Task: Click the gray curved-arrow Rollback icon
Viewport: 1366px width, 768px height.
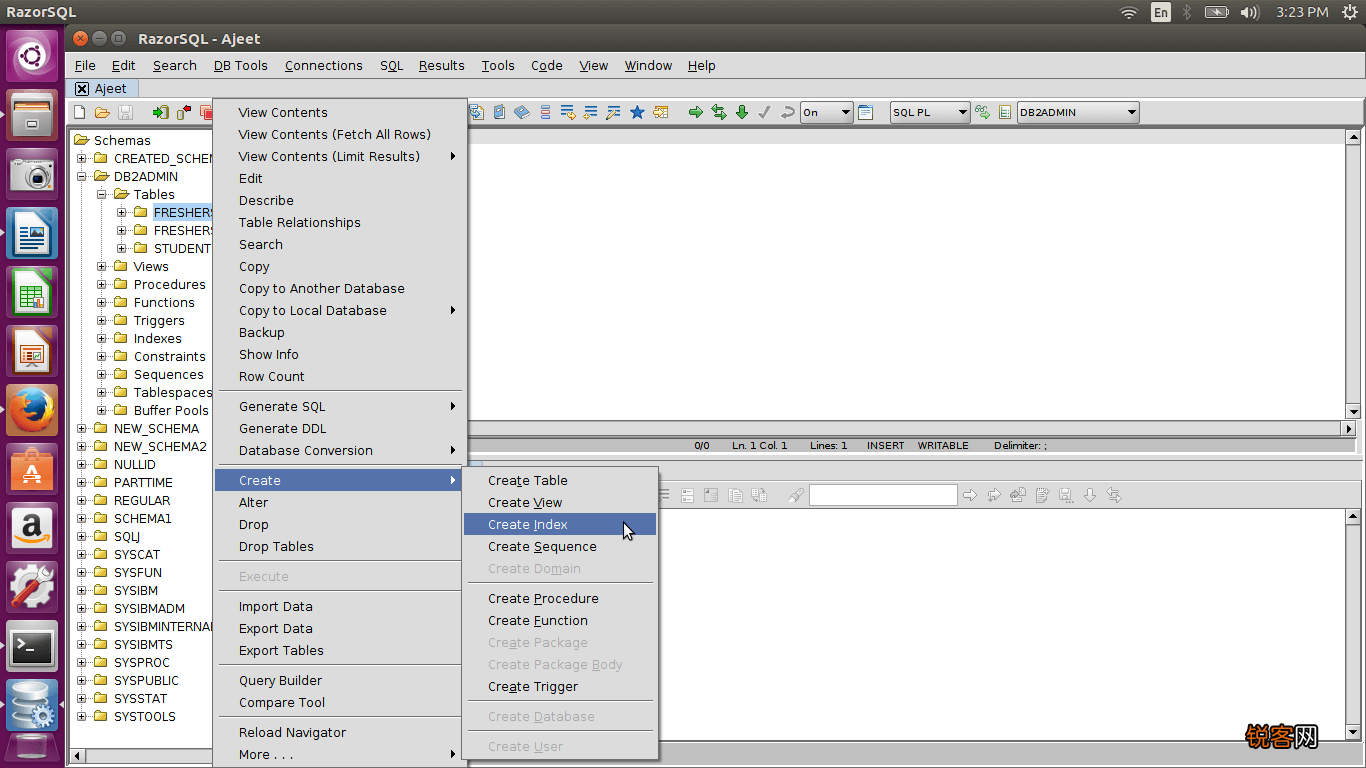Action: [788, 113]
